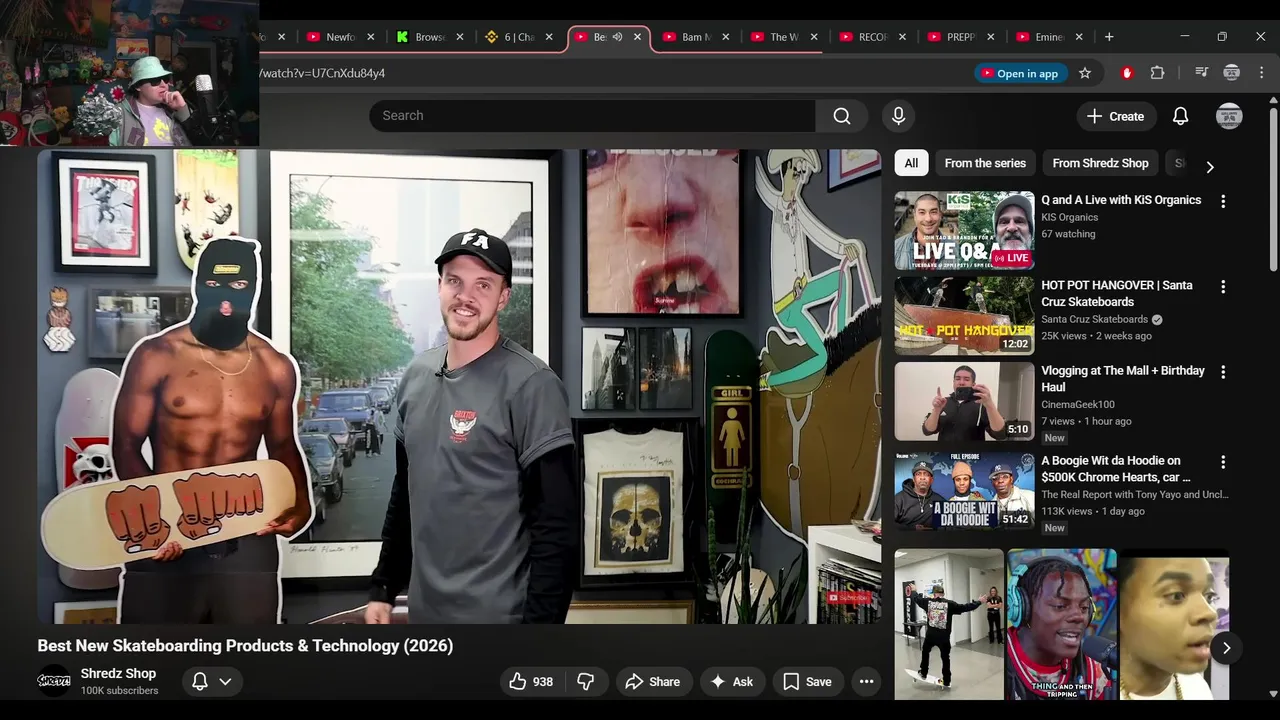Bookmark this page with the star icon
Image resolution: width=1280 pixels, height=720 pixels.
point(1085,73)
